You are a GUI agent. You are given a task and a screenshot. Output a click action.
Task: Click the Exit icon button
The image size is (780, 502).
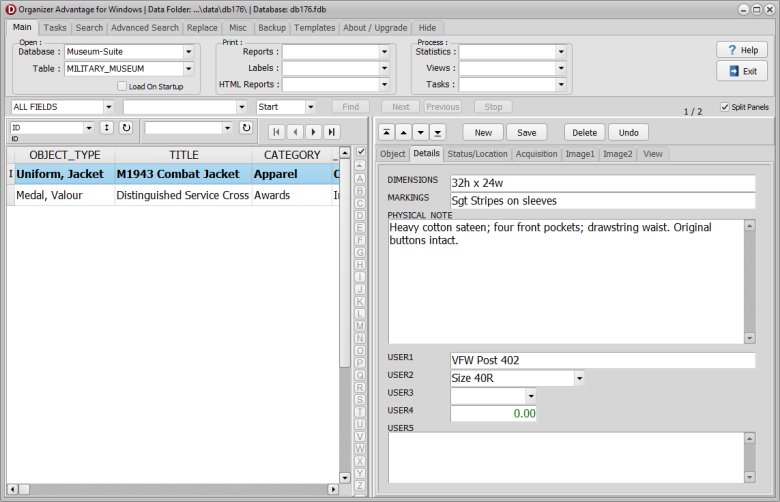pos(741,71)
